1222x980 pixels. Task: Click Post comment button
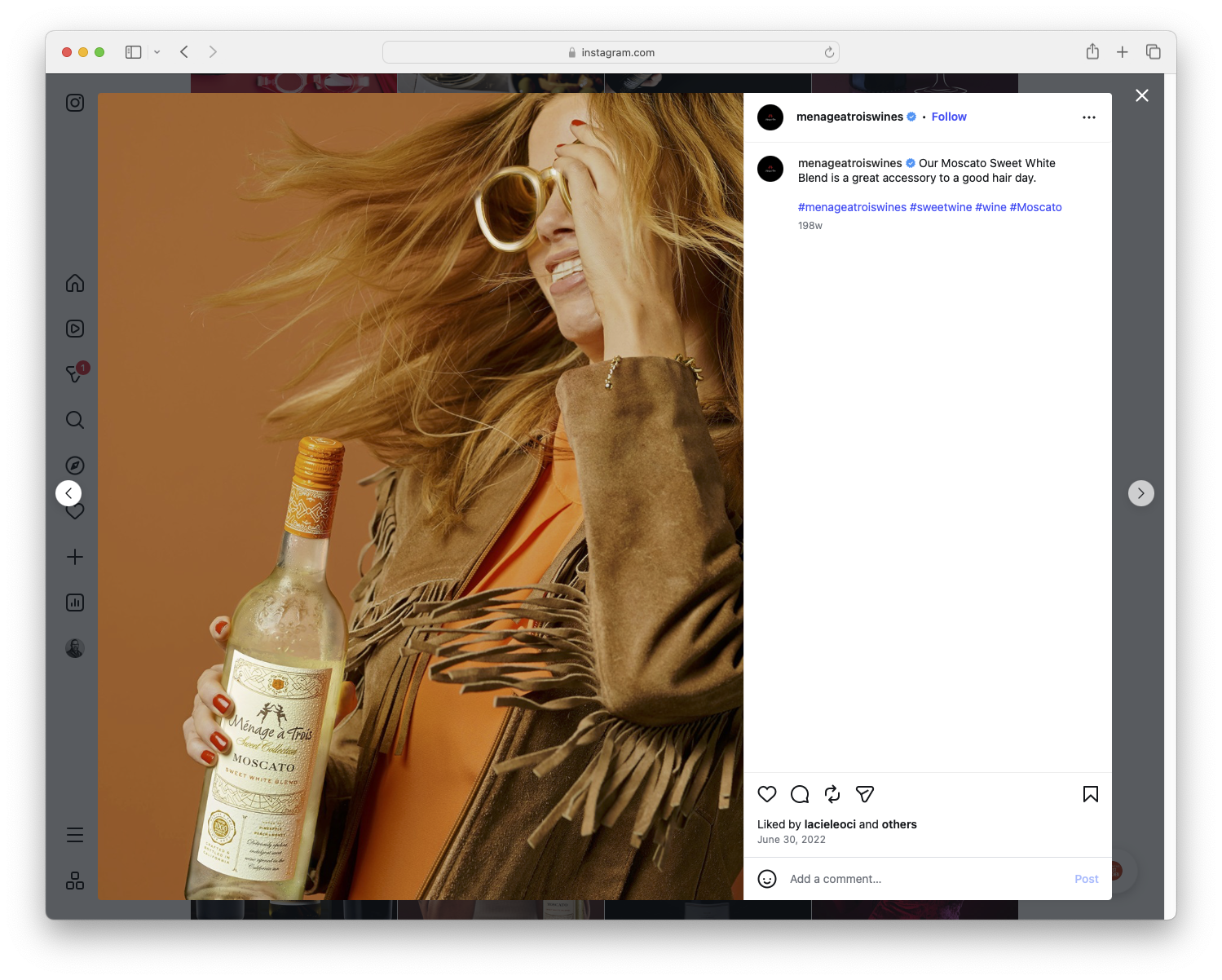1087,879
